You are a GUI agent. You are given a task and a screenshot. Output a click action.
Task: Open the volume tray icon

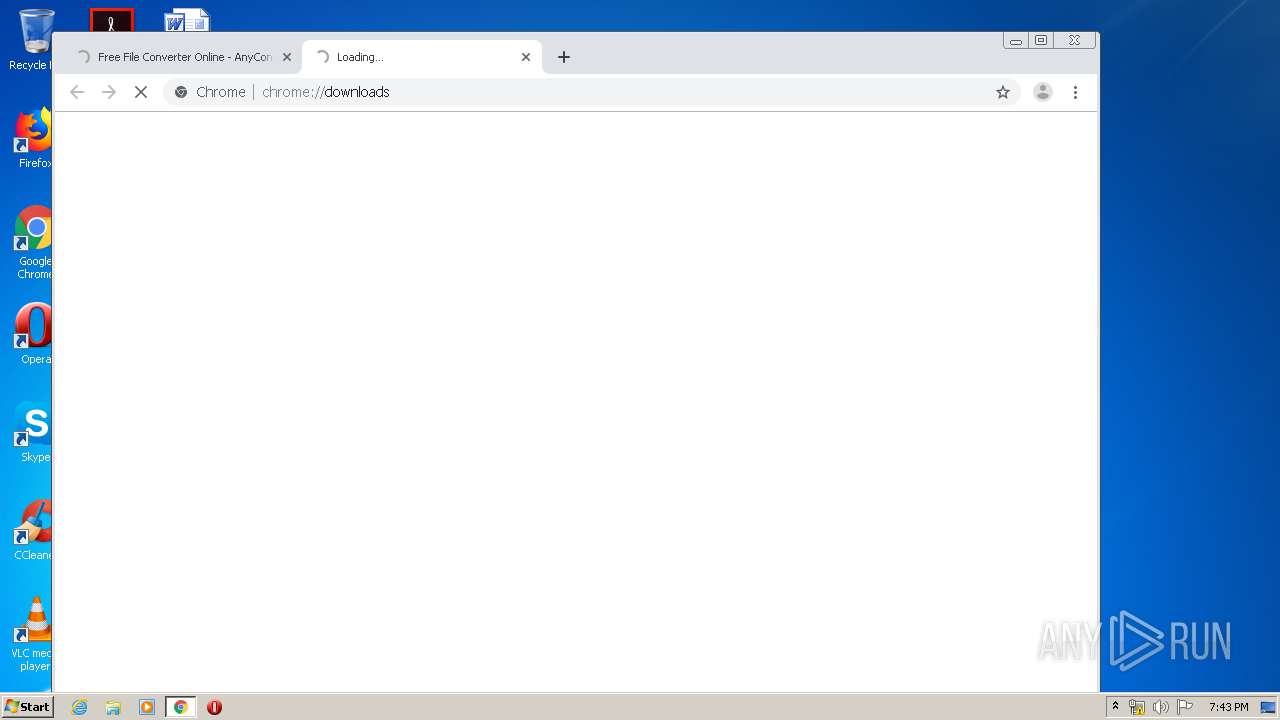point(1161,707)
